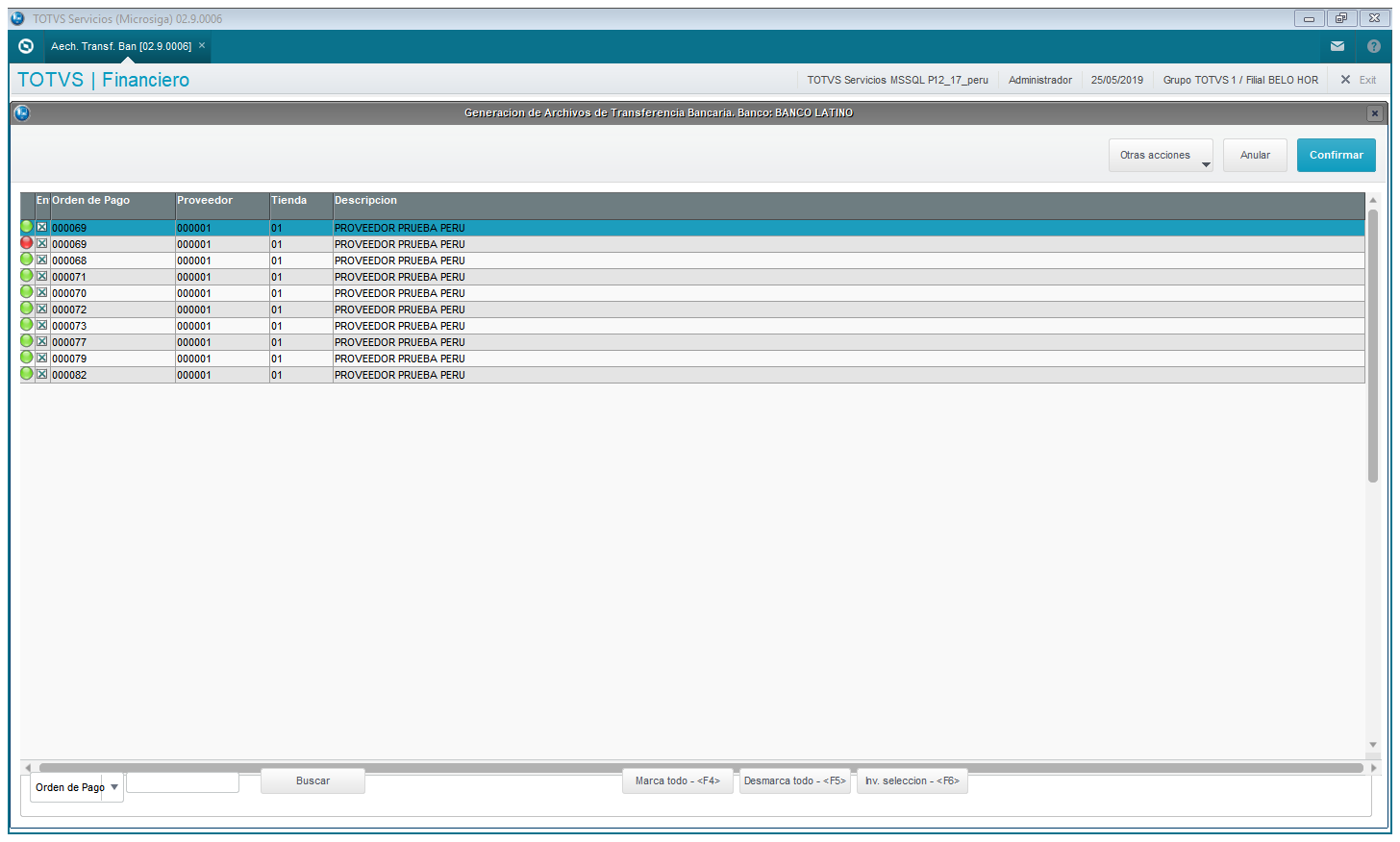Click green status icon for order 000072
The width and height of the screenshot is (1400, 842).
[27, 309]
